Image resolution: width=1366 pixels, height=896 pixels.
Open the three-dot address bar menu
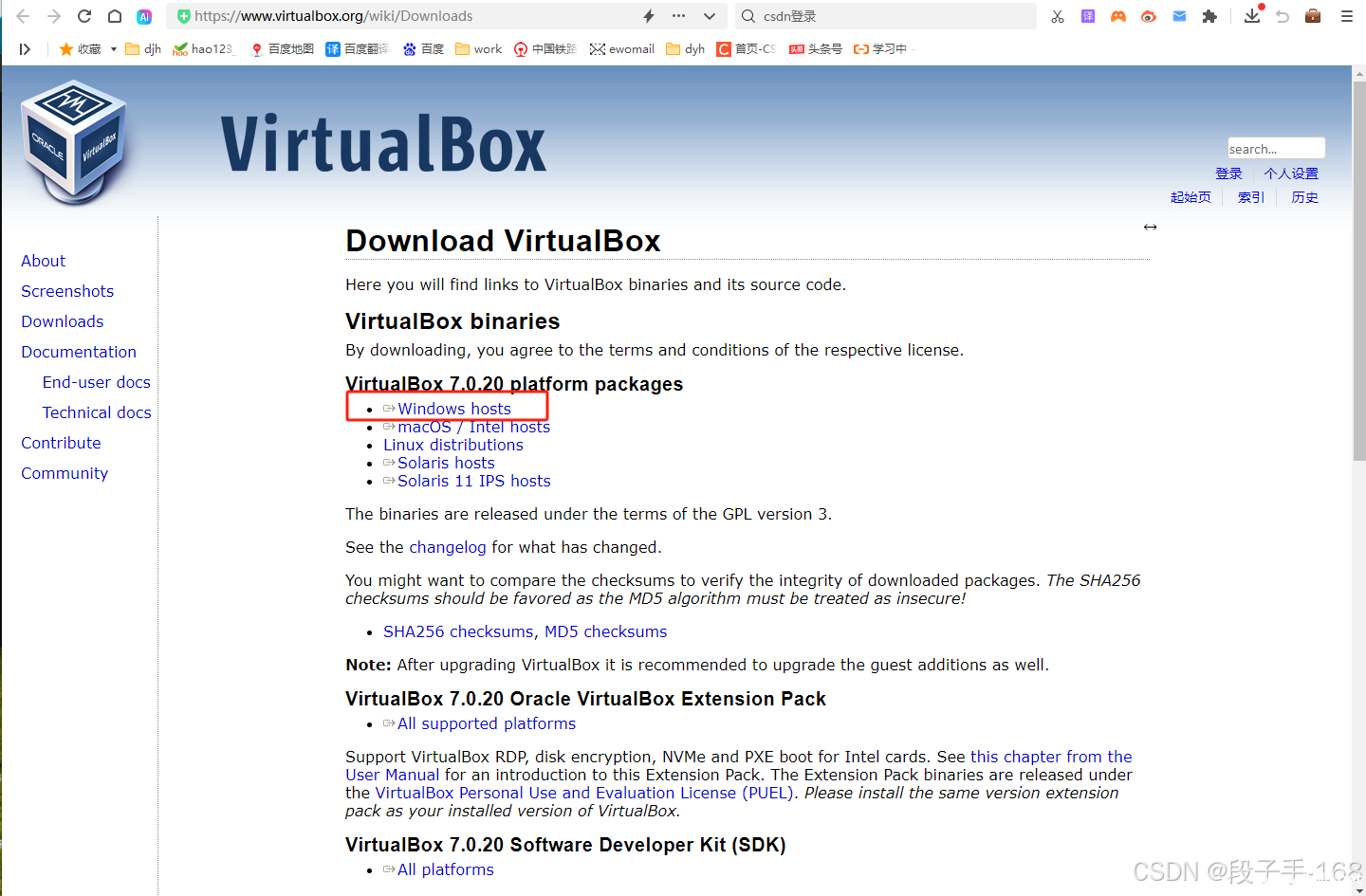coord(678,16)
